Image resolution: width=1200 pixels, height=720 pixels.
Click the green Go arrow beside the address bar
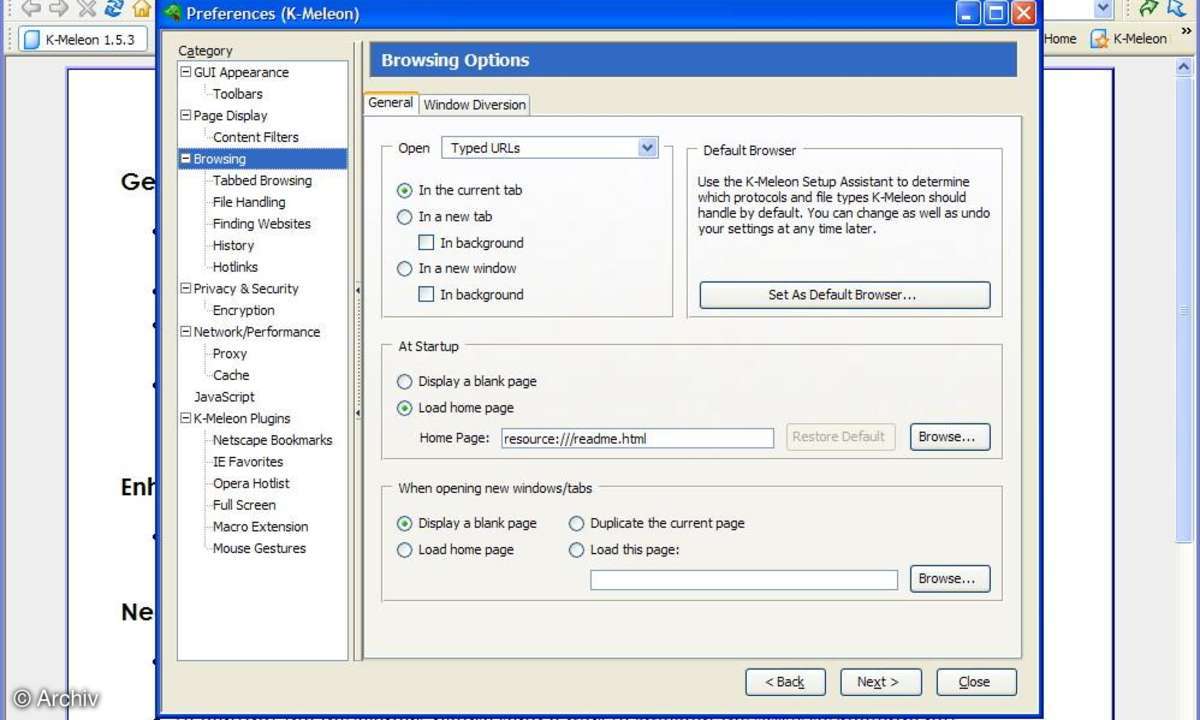pyautogui.click(x=1149, y=9)
